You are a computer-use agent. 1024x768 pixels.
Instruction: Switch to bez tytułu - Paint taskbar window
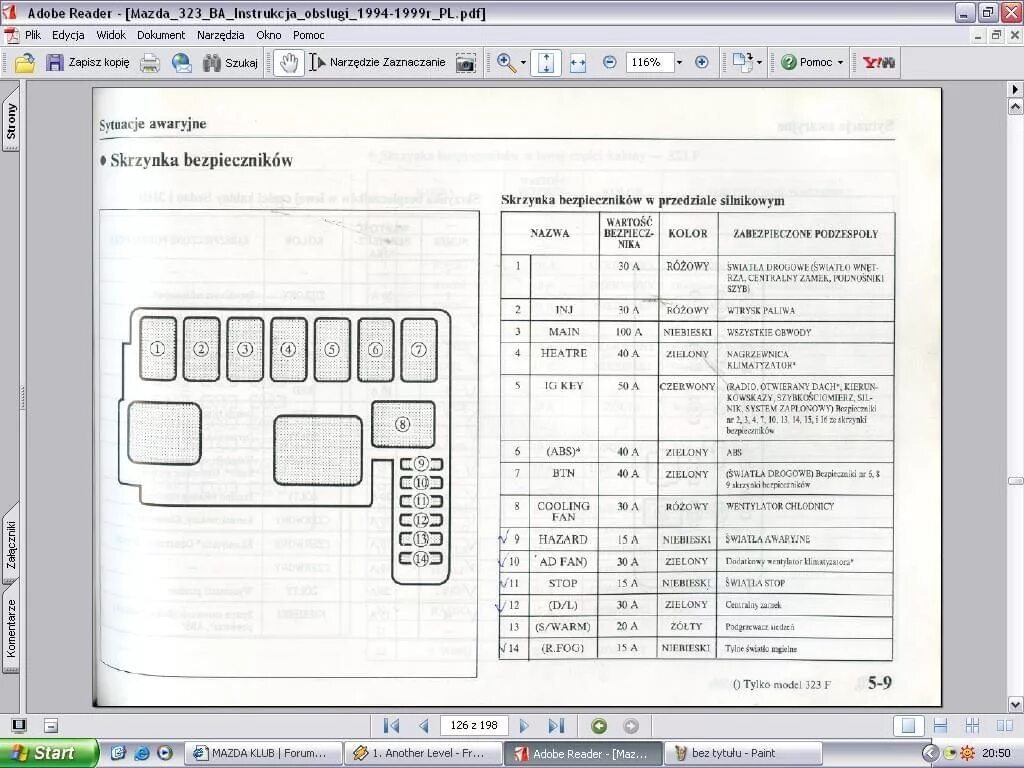coord(742,753)
